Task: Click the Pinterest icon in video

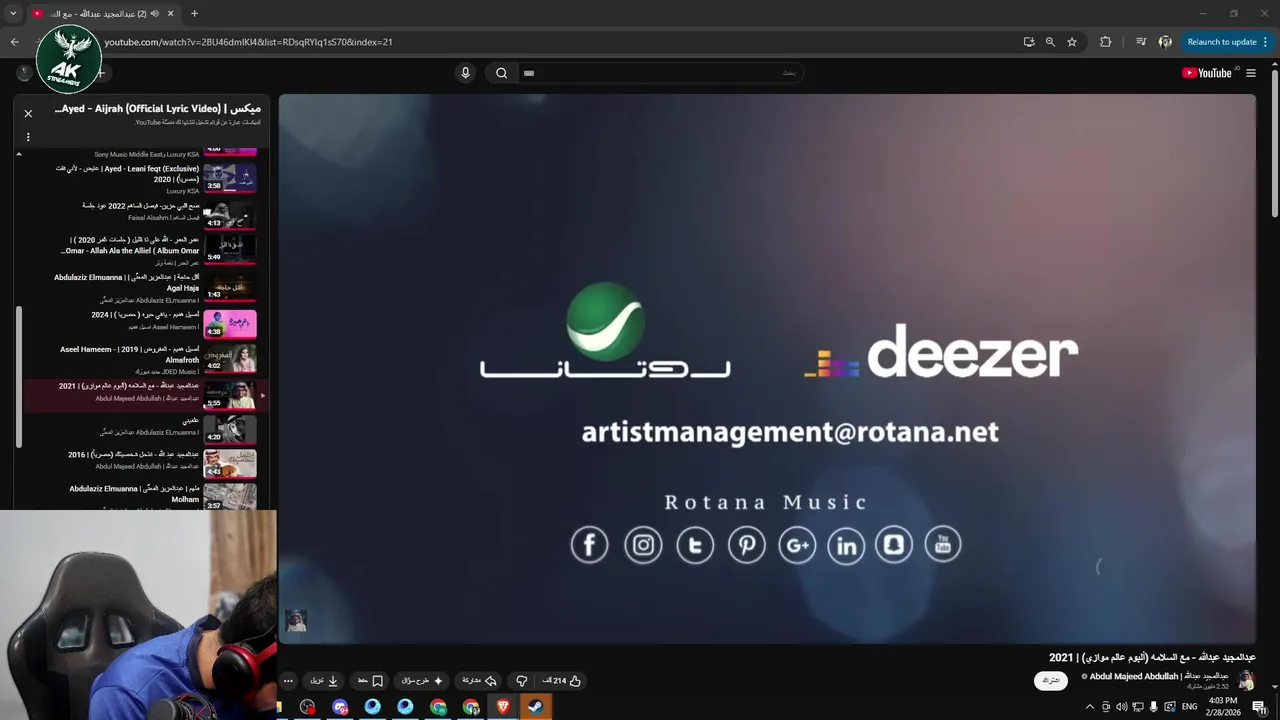Action: 746,545
